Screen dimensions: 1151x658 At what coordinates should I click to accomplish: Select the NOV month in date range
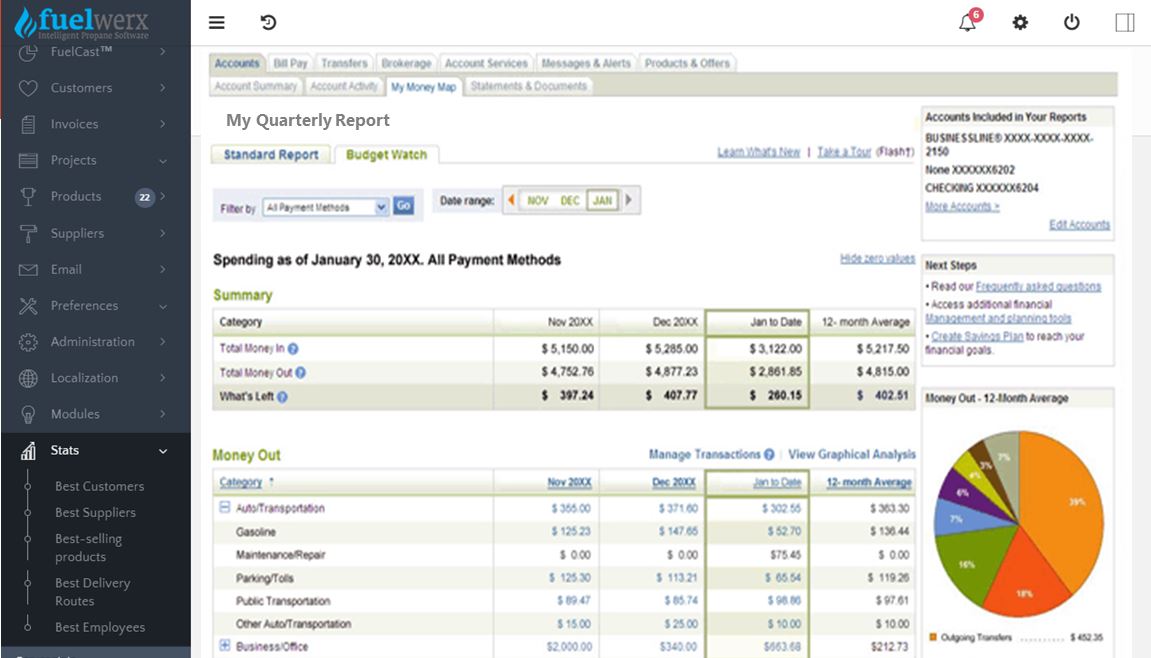click(x=538, y=201)
